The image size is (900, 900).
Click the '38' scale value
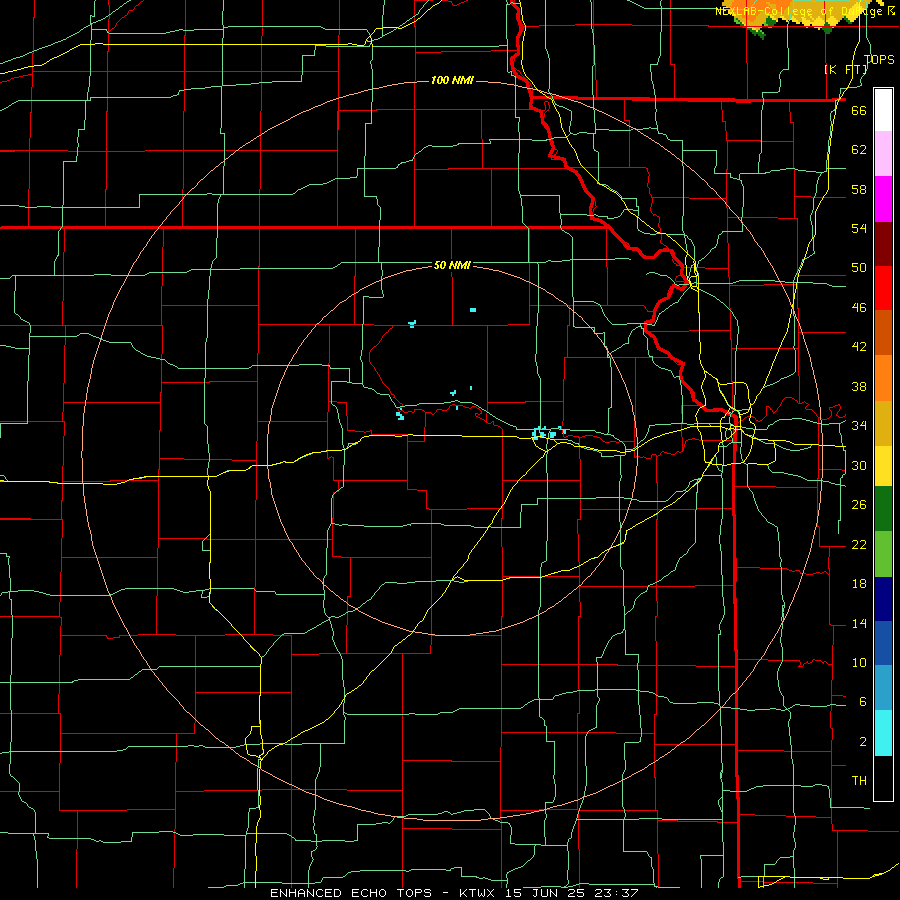coord(859,386)
